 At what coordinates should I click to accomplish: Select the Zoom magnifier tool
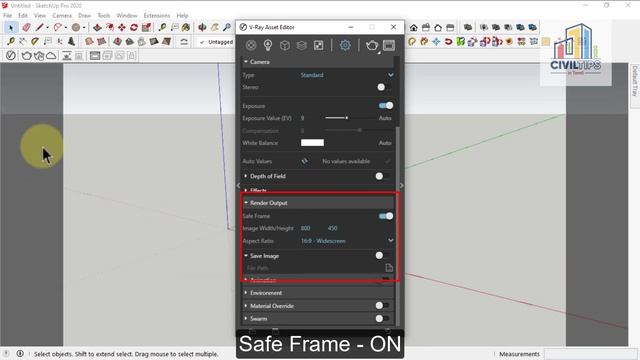pos(227,27)
